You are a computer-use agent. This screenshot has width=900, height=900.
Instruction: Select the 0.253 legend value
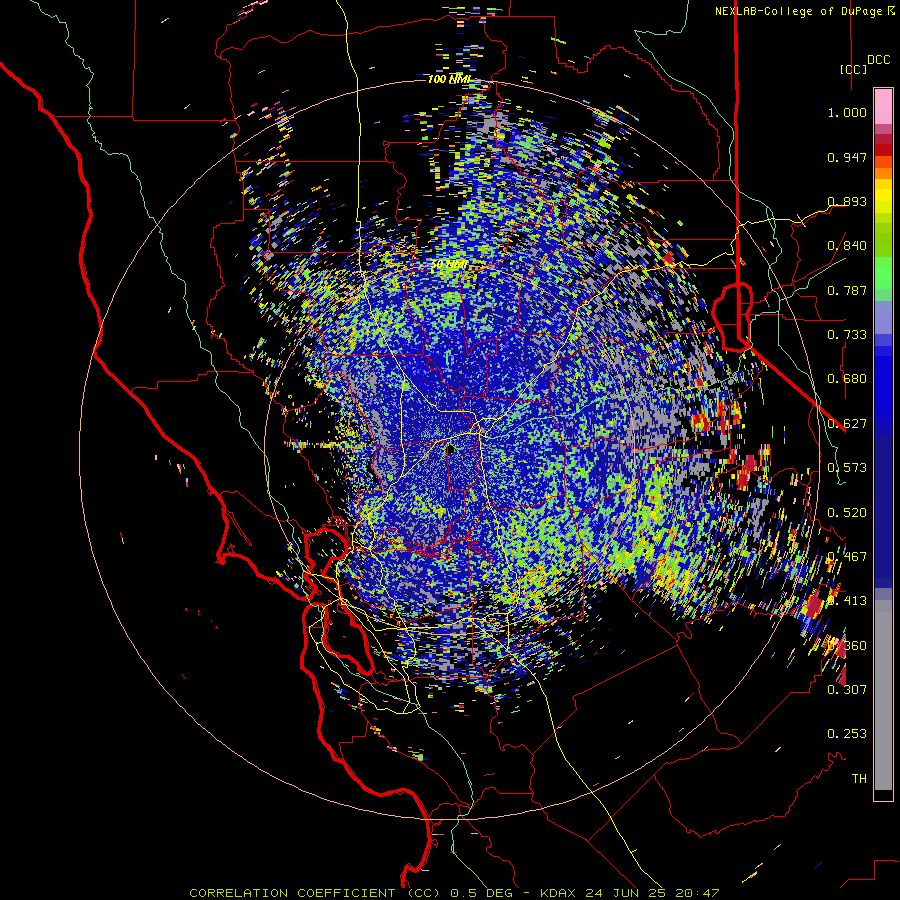click(x=847, y=734)
